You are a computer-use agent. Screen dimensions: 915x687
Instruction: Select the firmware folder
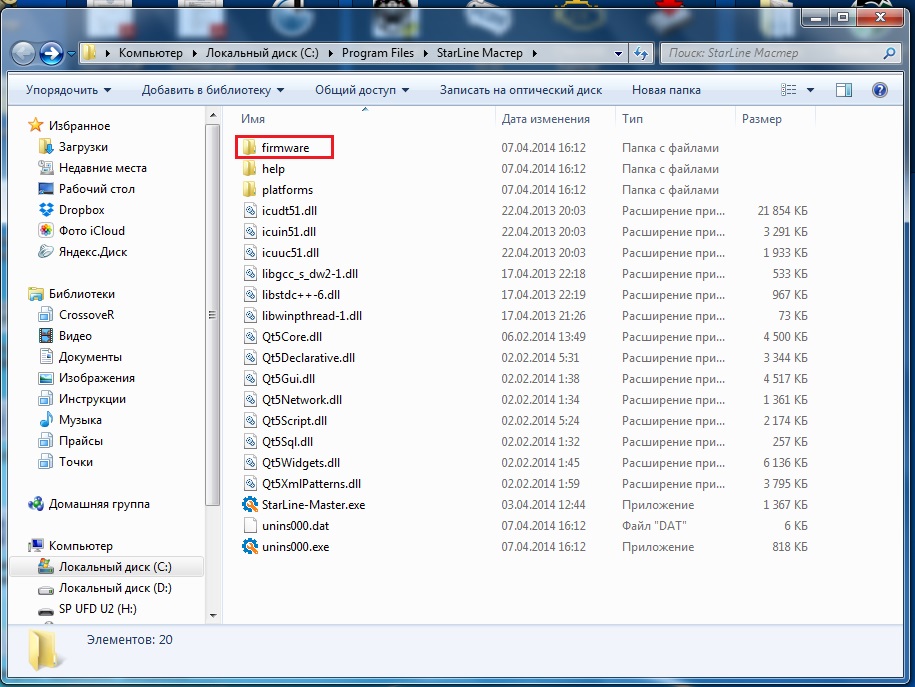pyautogui.click(x=285, y=148)
